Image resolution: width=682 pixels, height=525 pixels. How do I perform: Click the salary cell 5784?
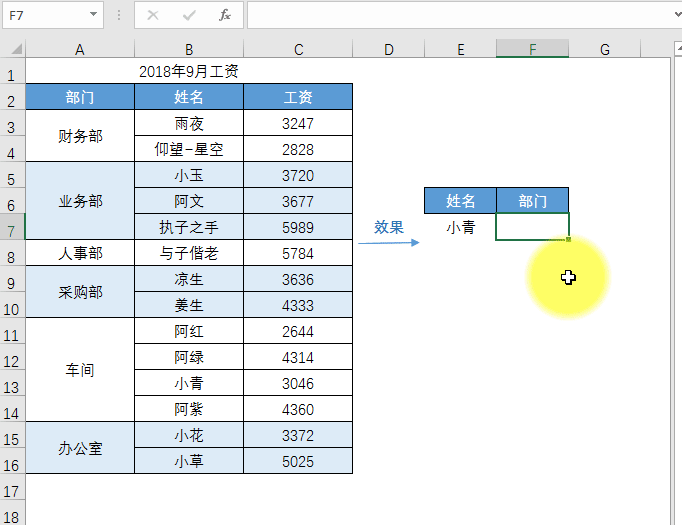point(298,253)
